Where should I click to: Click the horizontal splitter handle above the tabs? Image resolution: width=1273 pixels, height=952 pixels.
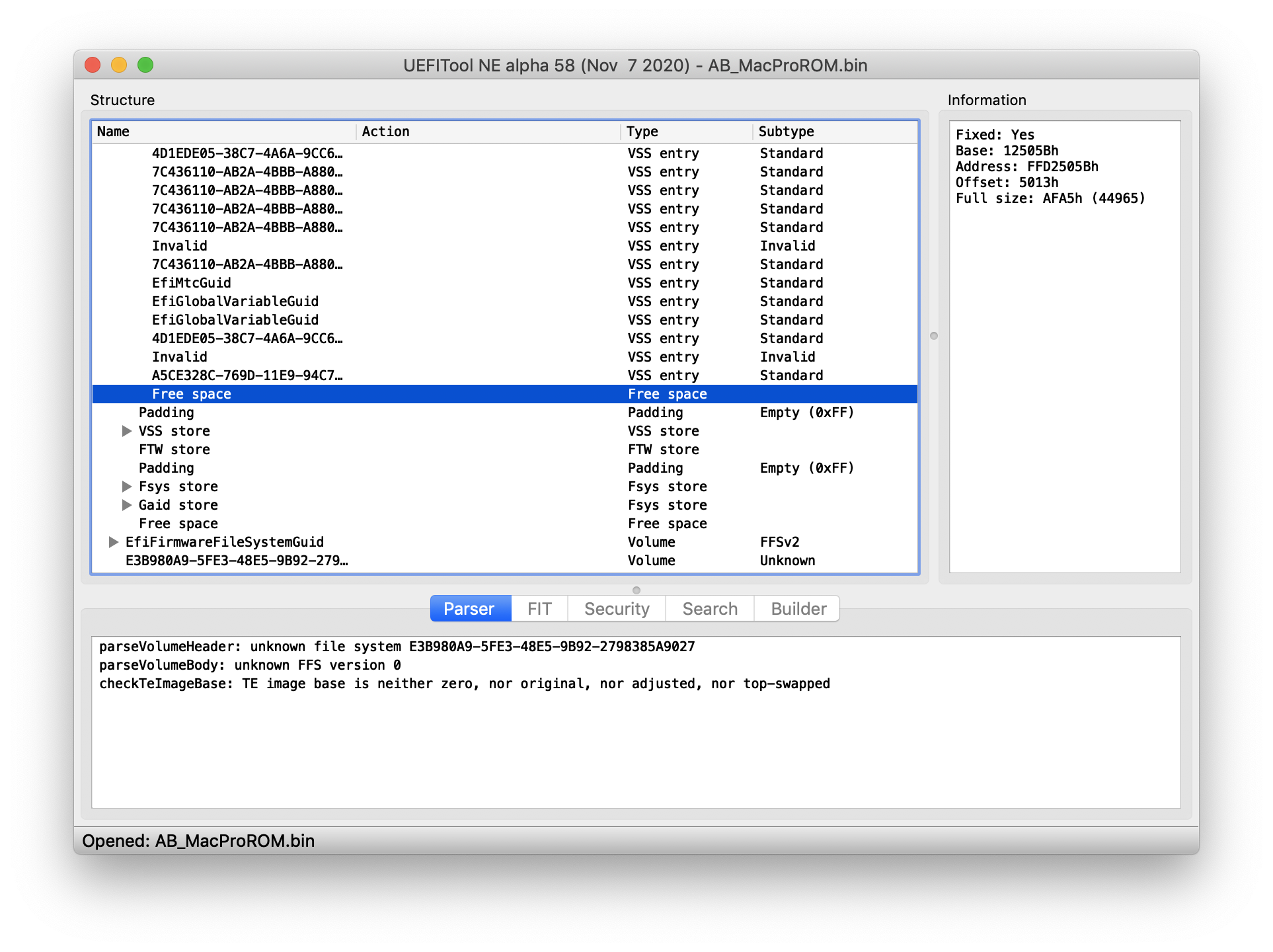pyautogui.click(x=636, y=590)
